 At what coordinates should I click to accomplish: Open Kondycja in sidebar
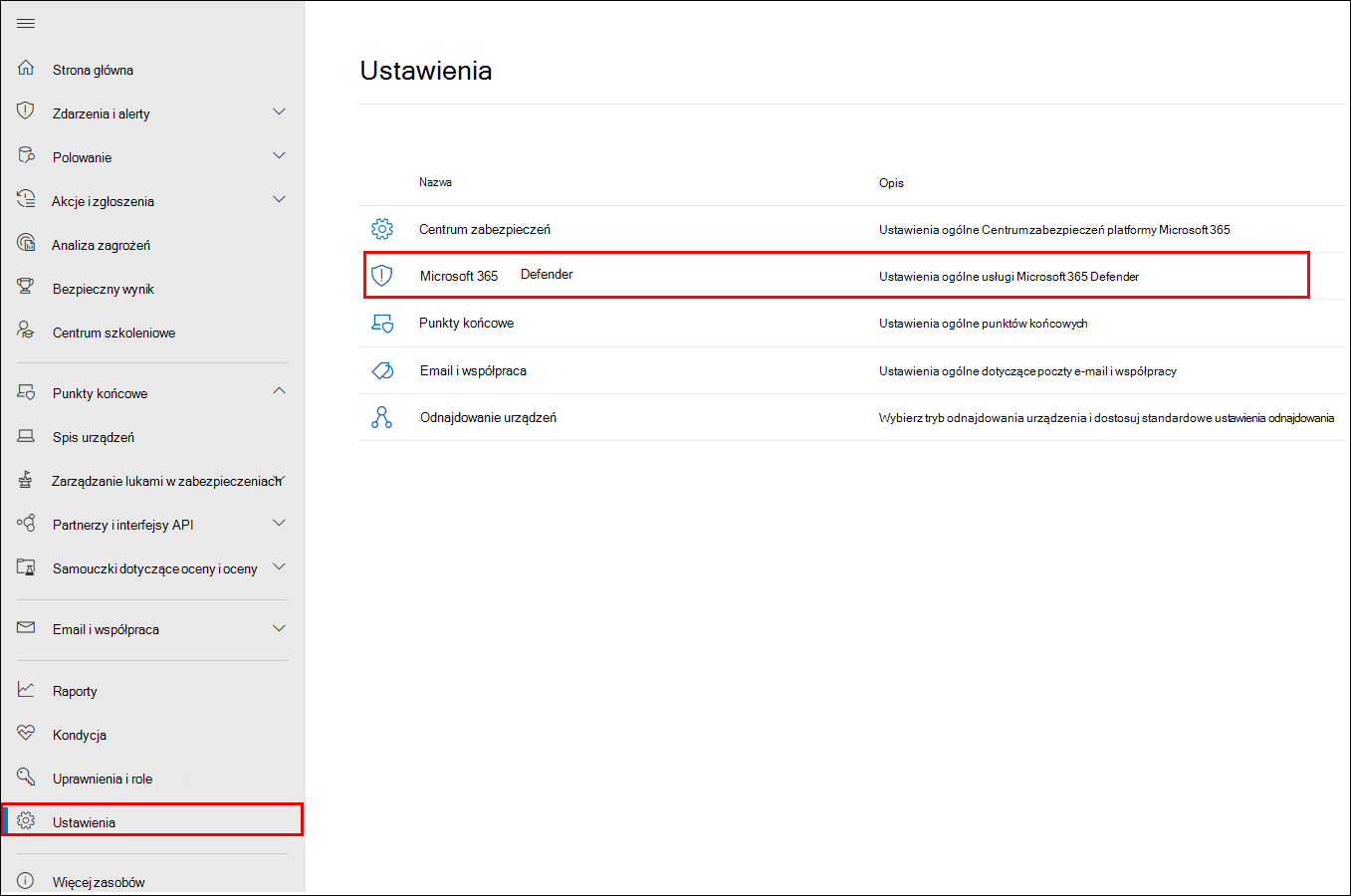coord(79,735)
